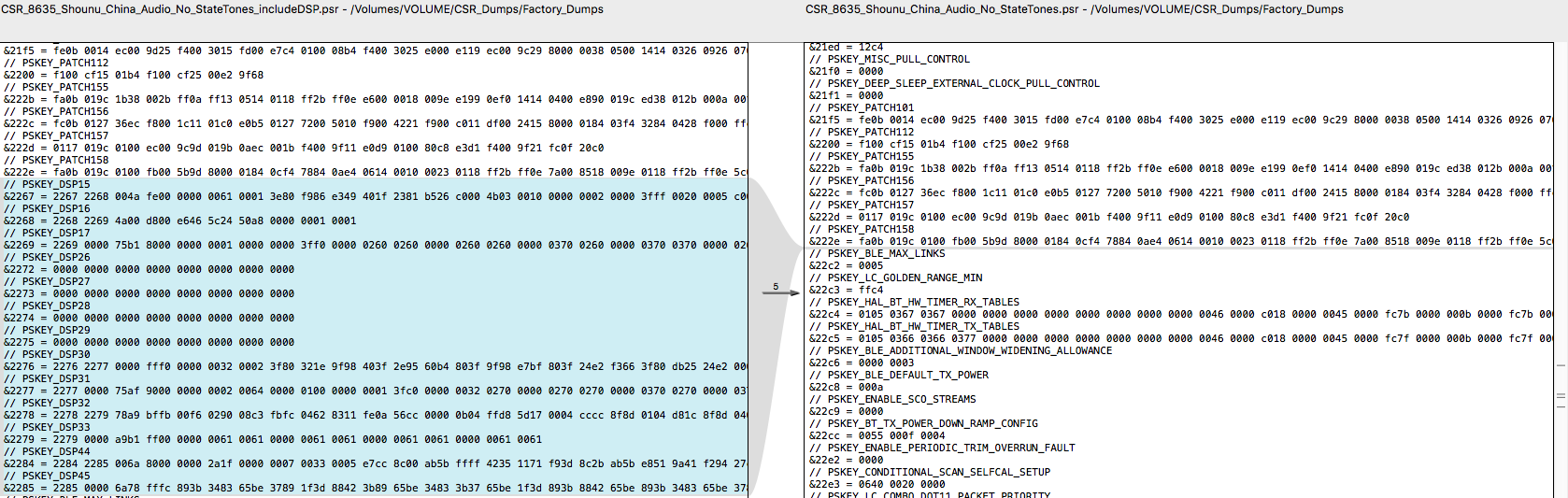1568x498 pixels.
Task: Click the difference arrow labeled 5
Action: 780,292
